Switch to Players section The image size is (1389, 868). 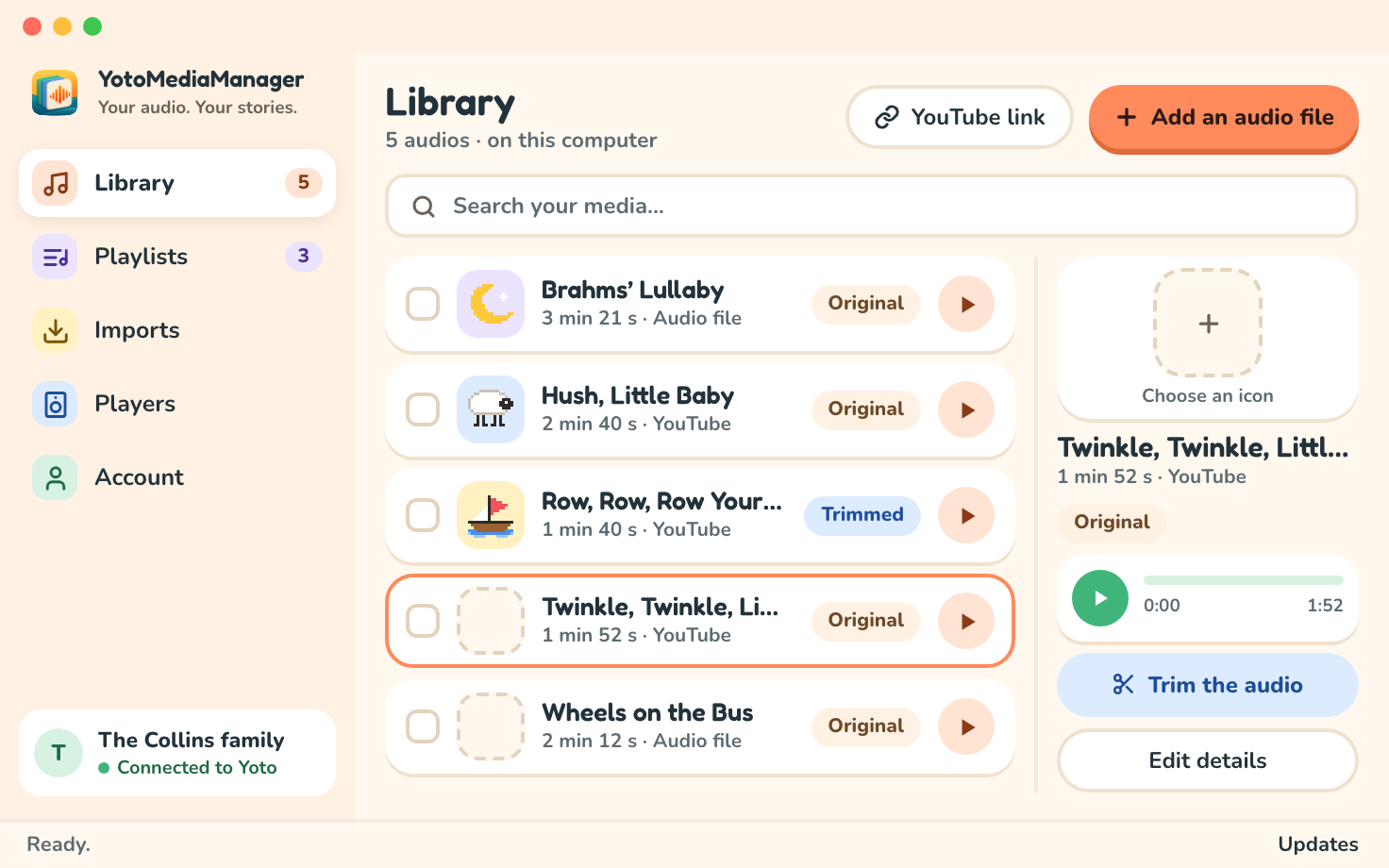tap(177, 404)
